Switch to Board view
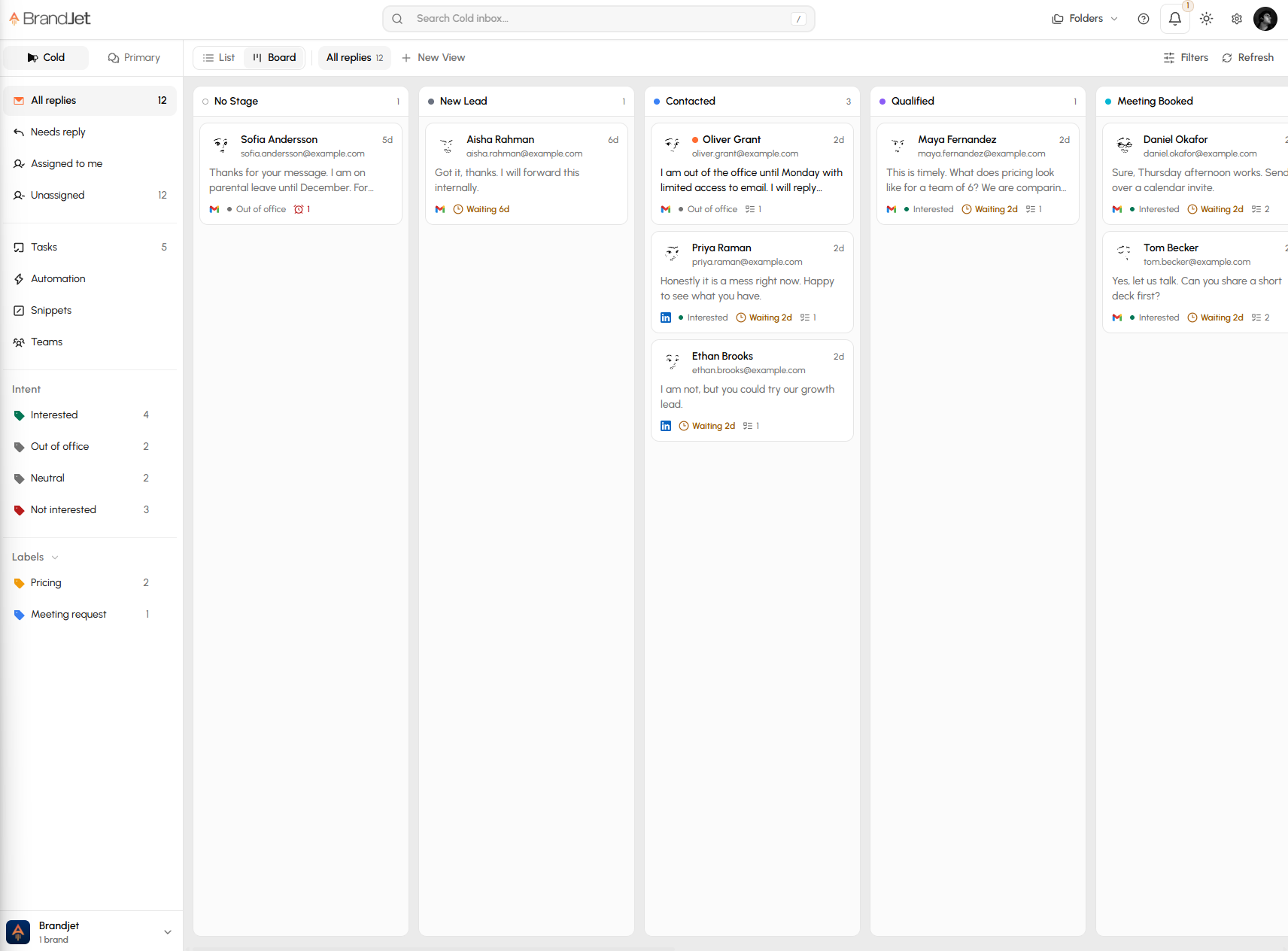This screenshot has width=1288, height=951. (274, 58)
